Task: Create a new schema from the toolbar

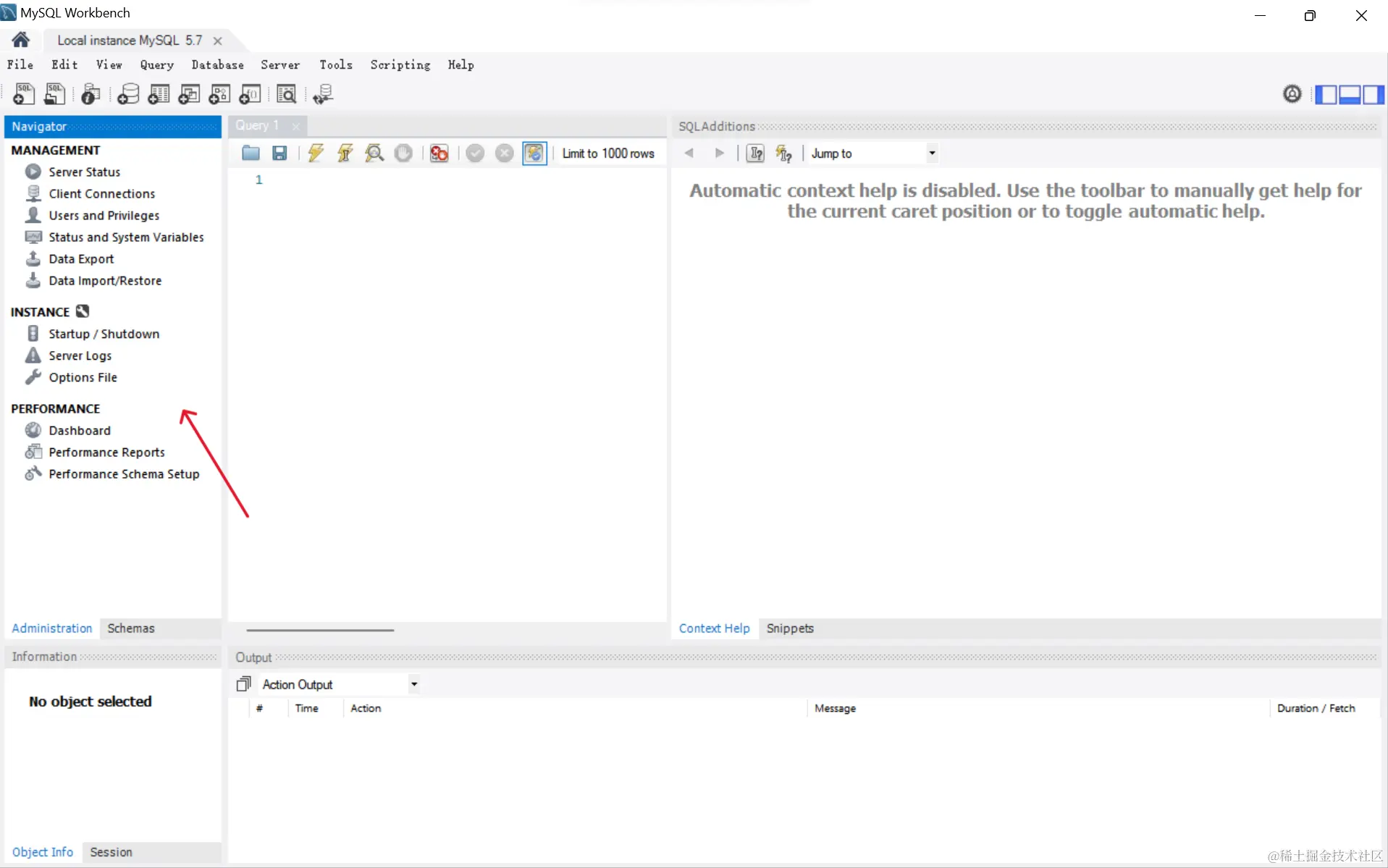Action: pos(128,94)
